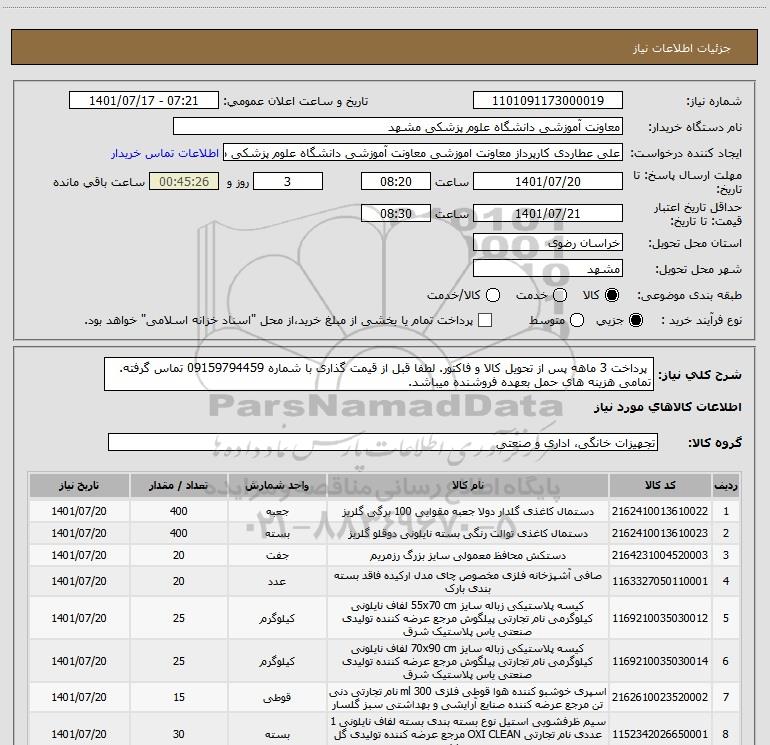770x745 pixels.
Task: Click the remaining days field showing 3
Action: coord(288,181)
